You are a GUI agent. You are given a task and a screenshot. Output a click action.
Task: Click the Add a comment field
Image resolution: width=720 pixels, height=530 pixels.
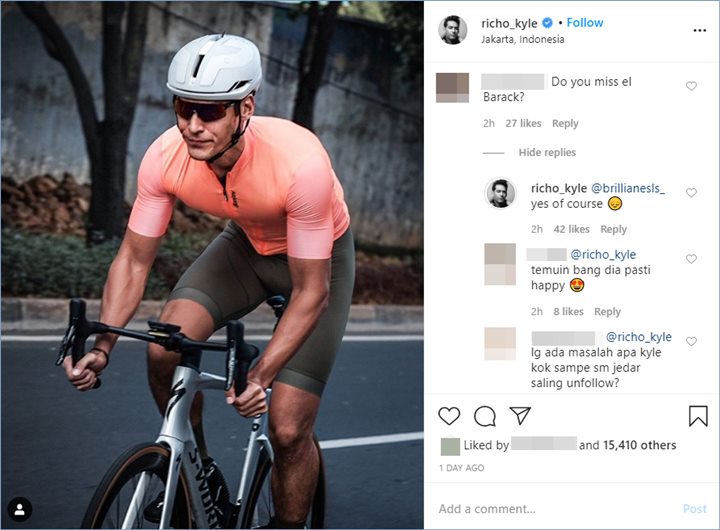(x=550, y=509)
